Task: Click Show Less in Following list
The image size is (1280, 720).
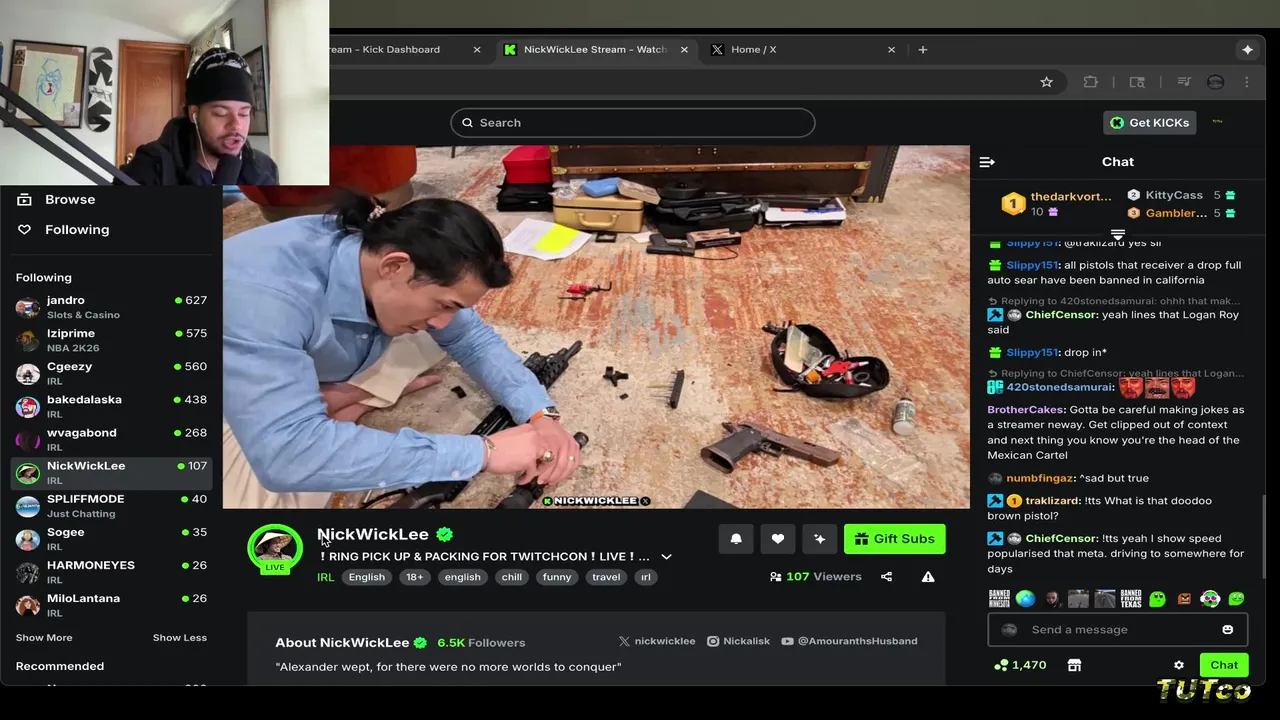Action: click(x=180, y=638)
